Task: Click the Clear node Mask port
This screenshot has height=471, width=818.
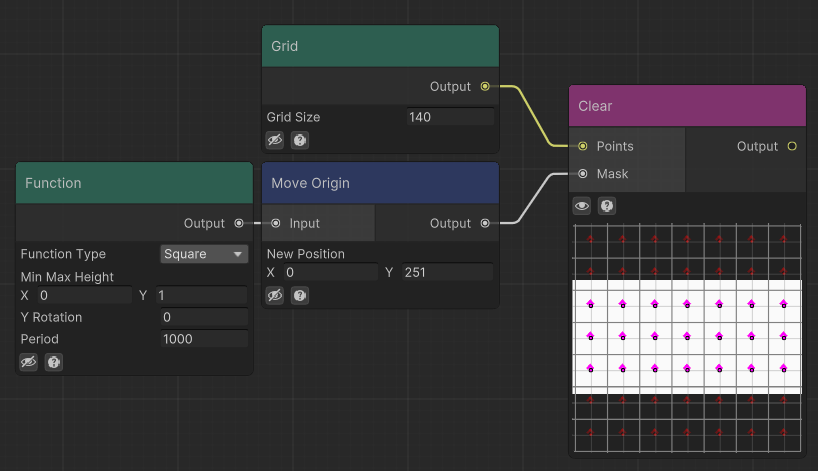Action: click(583, 174)
